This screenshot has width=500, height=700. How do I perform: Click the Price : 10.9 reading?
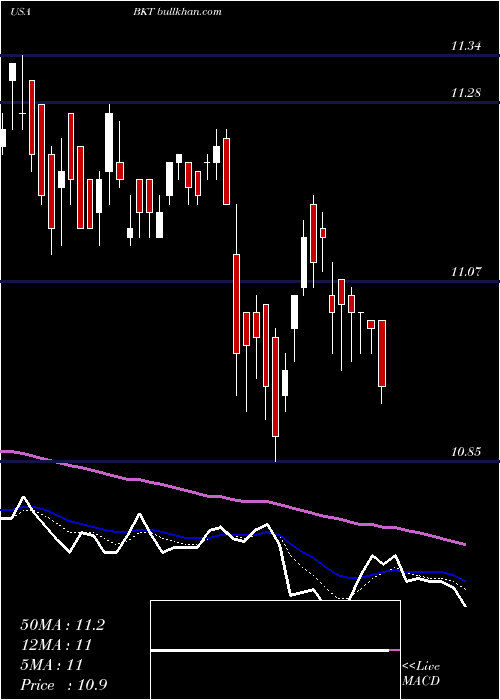point(64,685)
